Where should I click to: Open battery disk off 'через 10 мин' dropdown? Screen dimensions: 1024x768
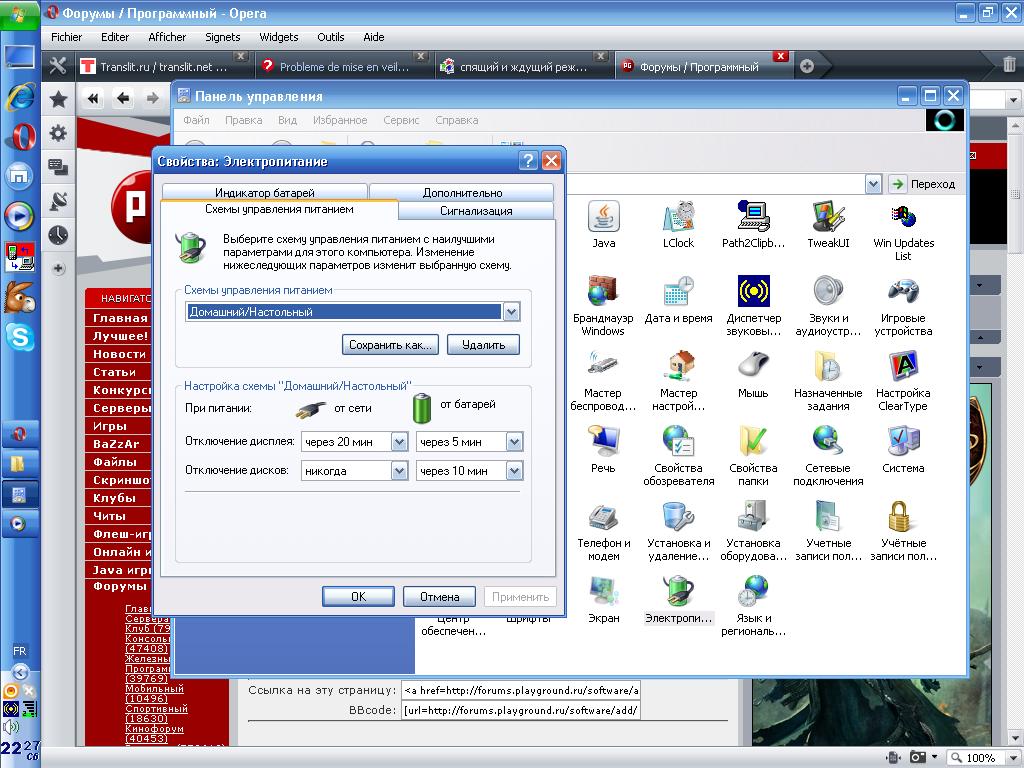[x=514, y=470]
